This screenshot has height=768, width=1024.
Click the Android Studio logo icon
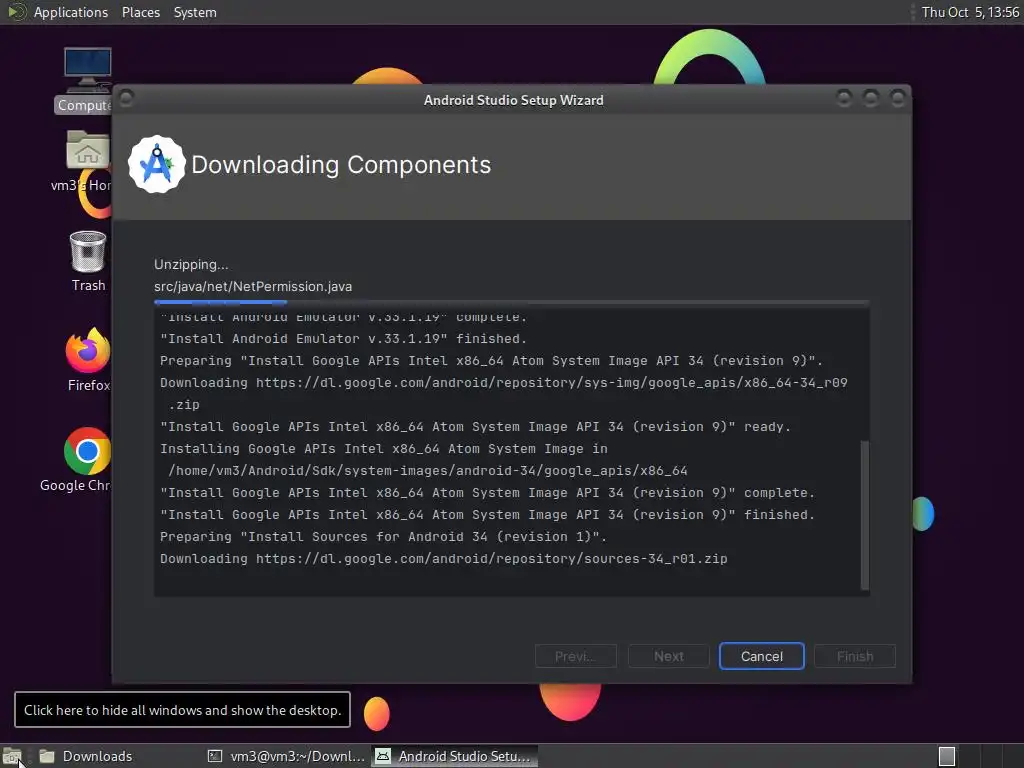coord(156,165)
